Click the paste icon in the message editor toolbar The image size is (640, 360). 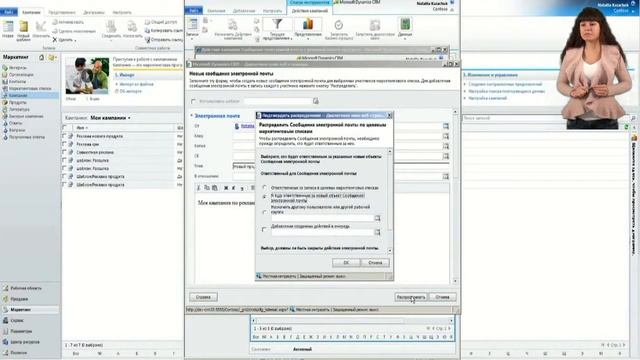(215, 188)
